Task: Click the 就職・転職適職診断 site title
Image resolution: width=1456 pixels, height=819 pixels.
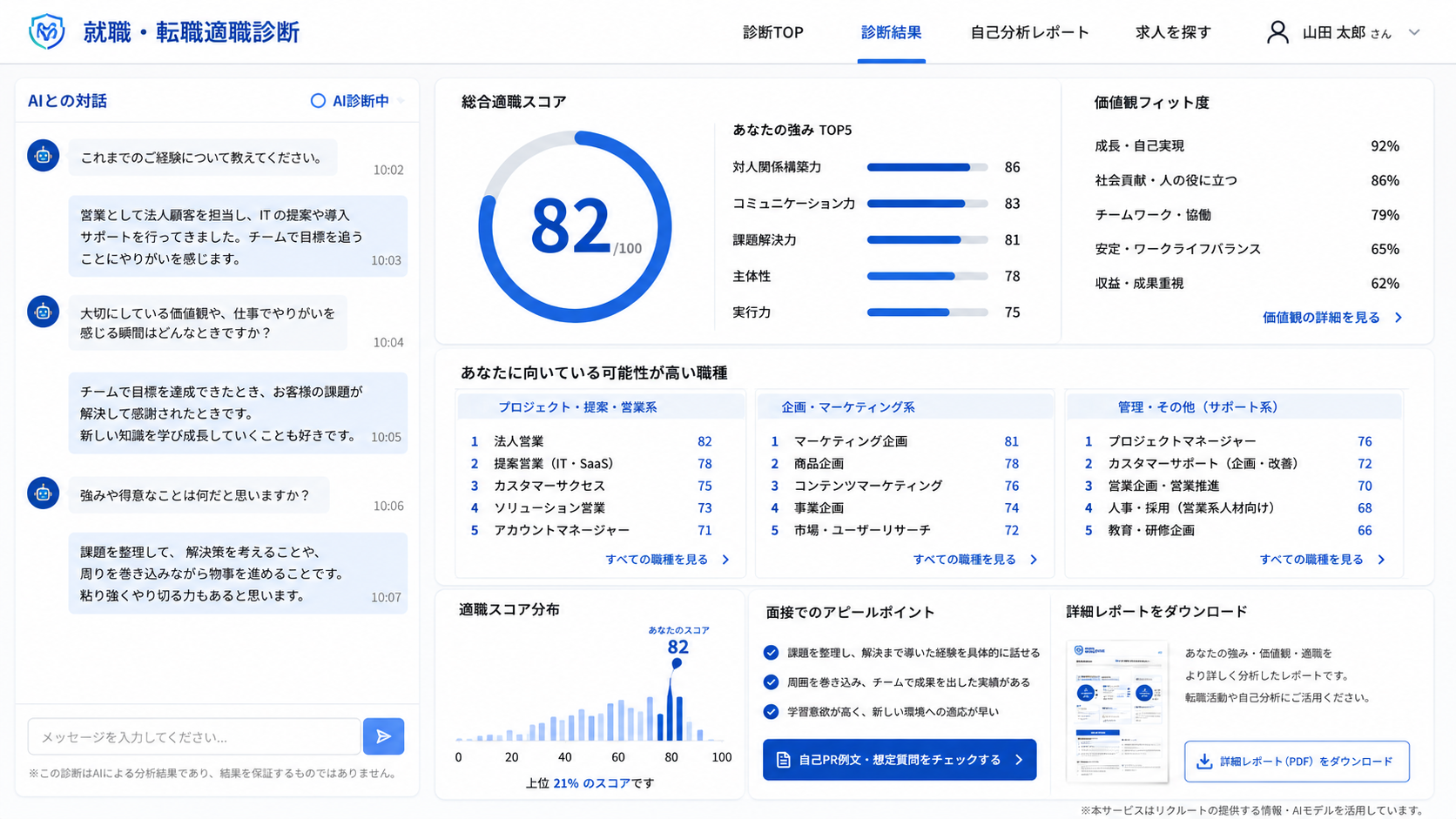Action: pyautogui.click(x=191, y=32)
